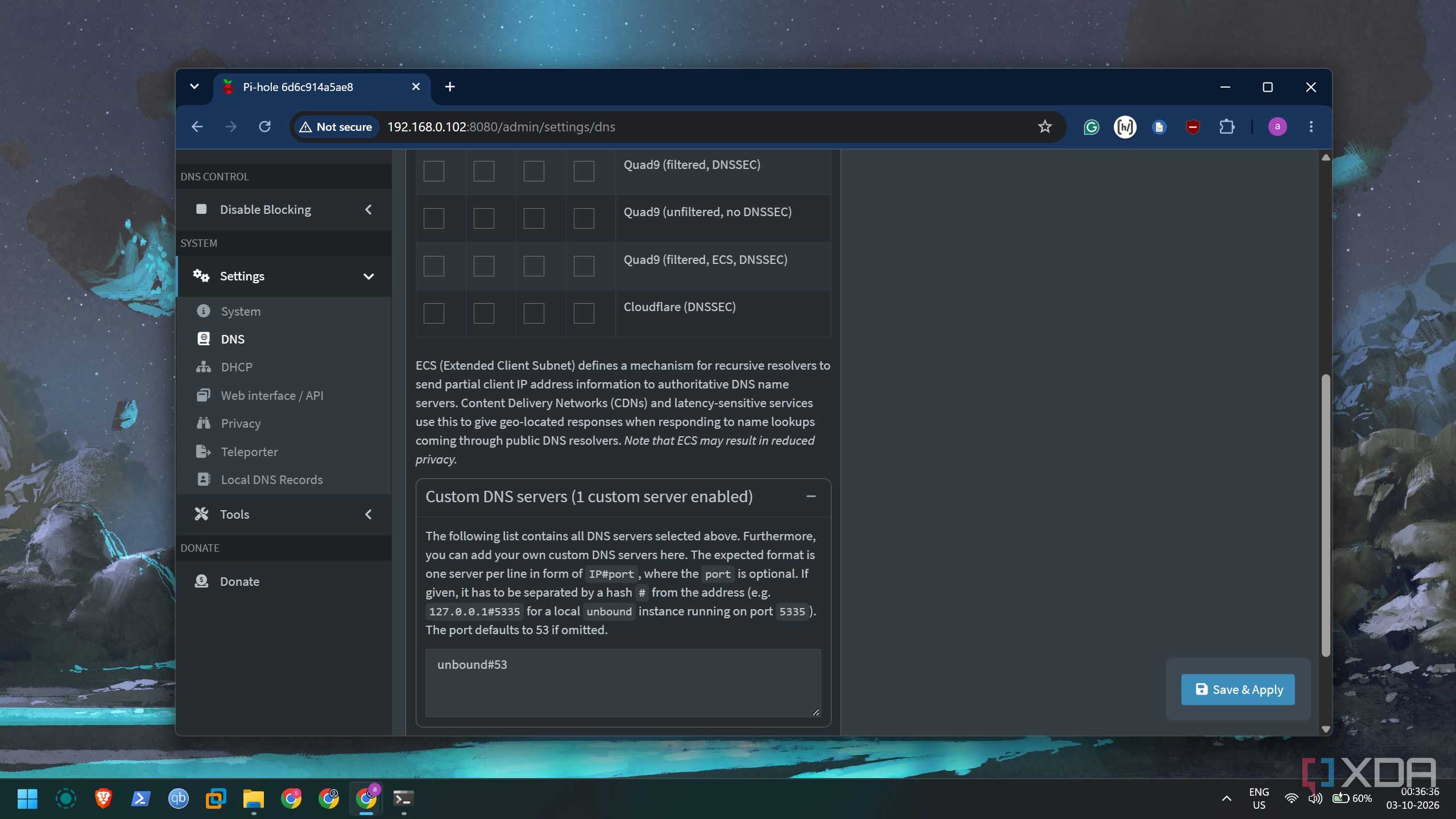
Task: Open the terminal app in the taskbar
Action: pyautogui.click(x=403, y=799)
